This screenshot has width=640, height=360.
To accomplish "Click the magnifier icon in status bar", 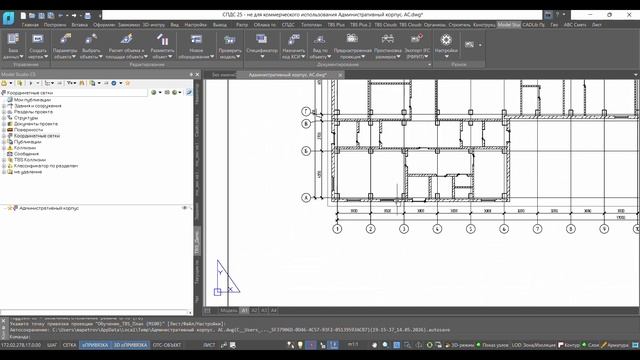I will tap(385, 345).
